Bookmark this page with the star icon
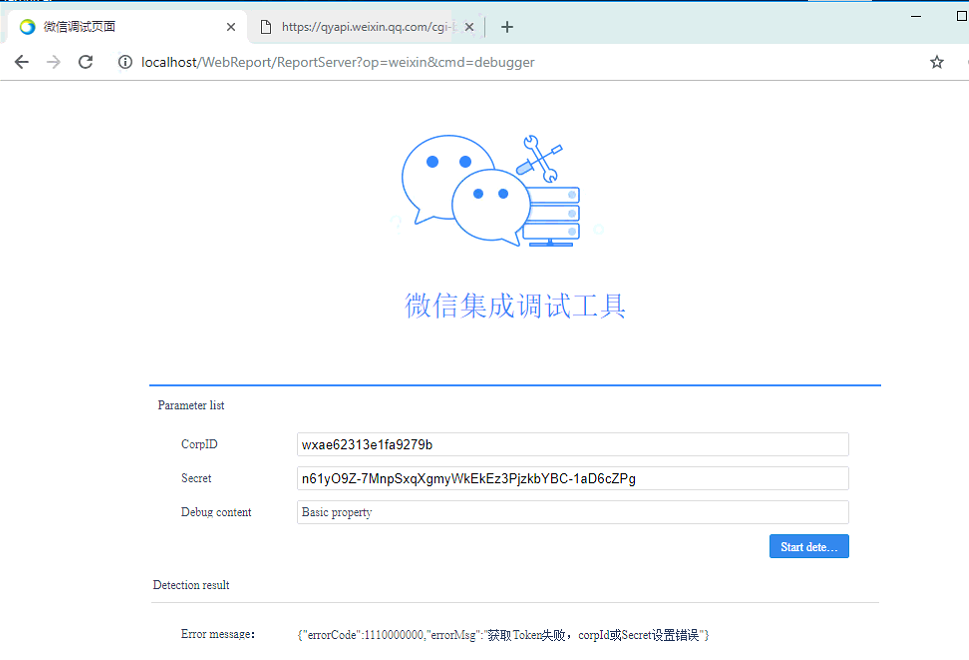Image resolution: width=969 pixels, height=660 pixels. [x=937, y=62]
